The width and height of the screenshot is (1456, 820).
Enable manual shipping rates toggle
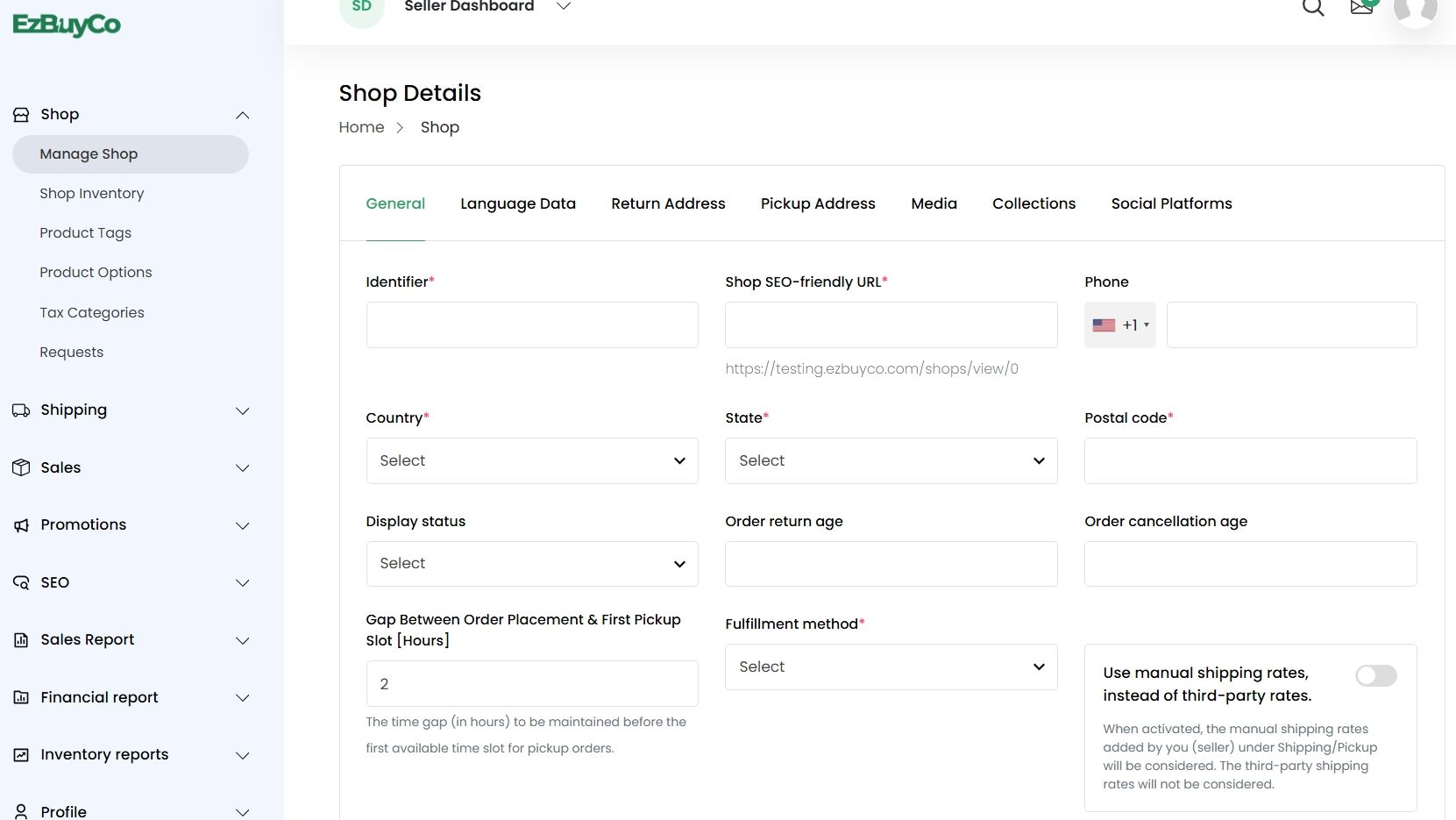pyautogui.click(x=1375, y=675)
